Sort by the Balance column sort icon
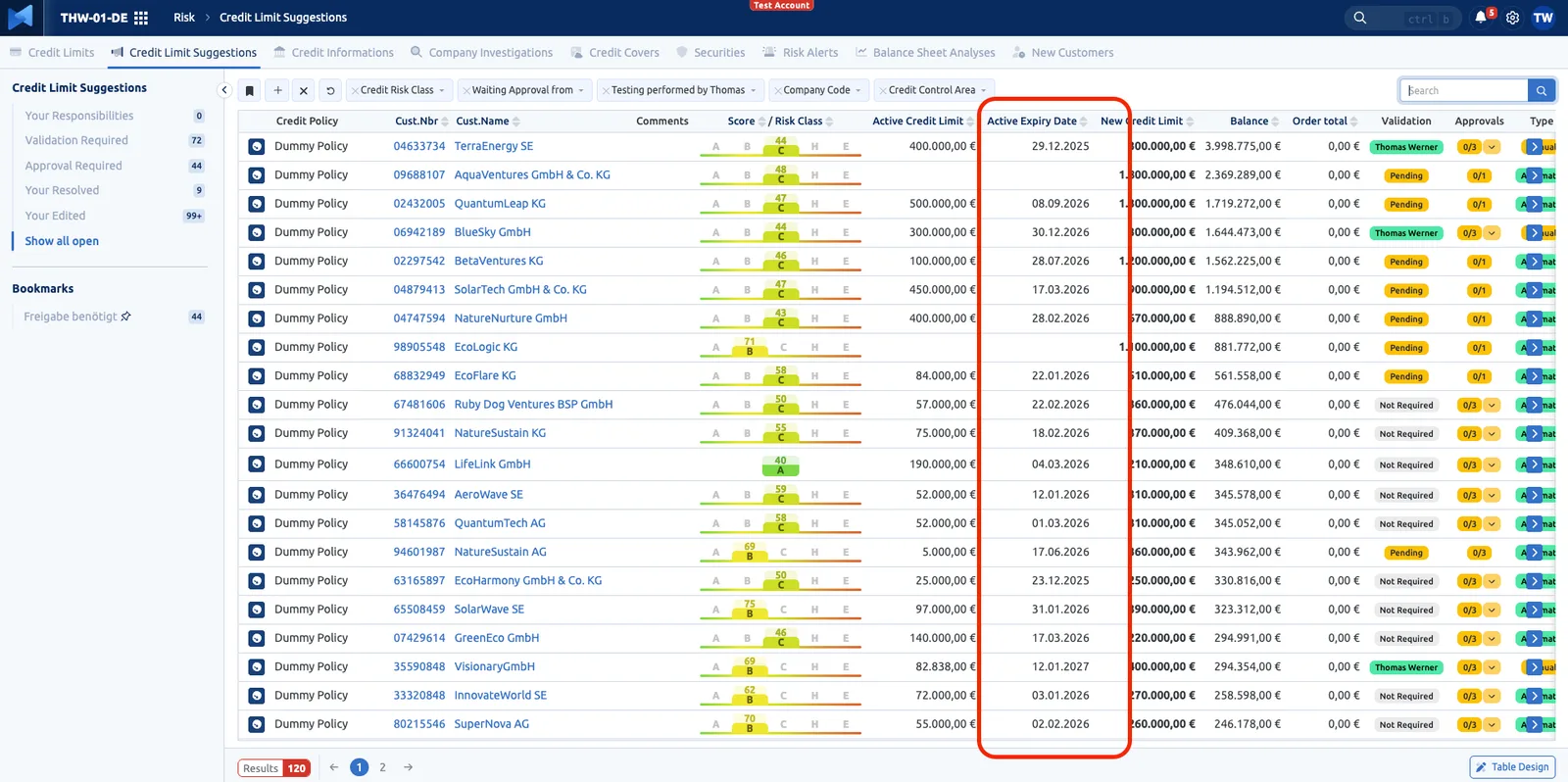Viewport: 1568px width, 782px height. (1275, 122)
